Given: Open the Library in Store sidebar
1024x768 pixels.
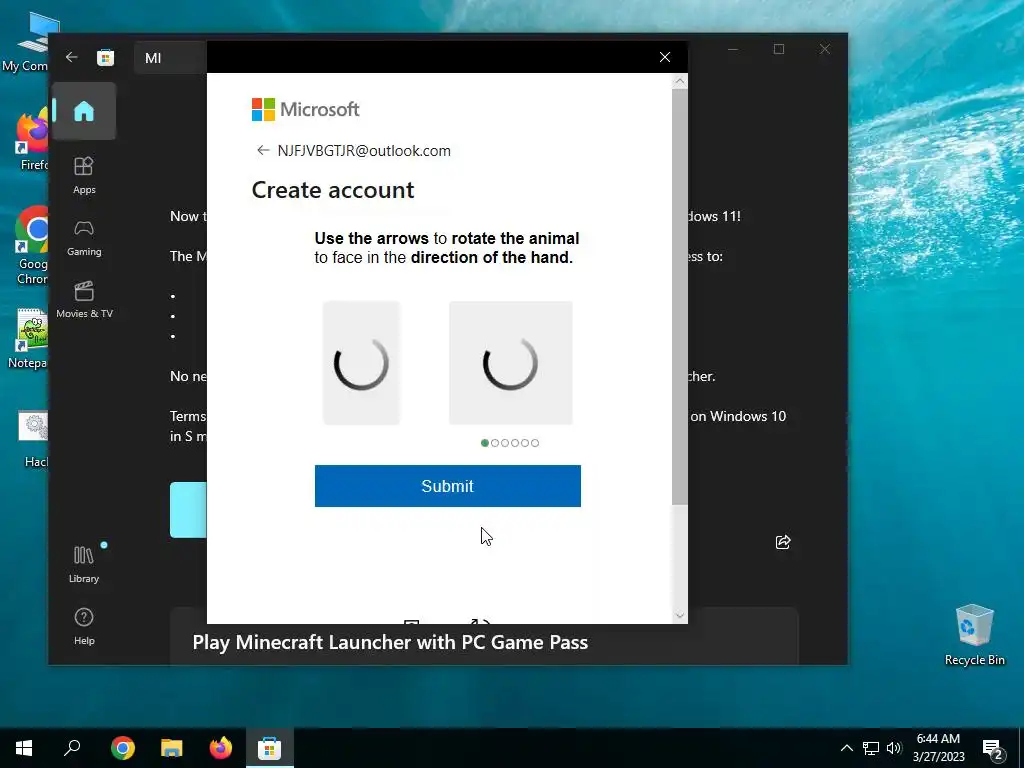Looking at the screenshot, I should [84, 564].
